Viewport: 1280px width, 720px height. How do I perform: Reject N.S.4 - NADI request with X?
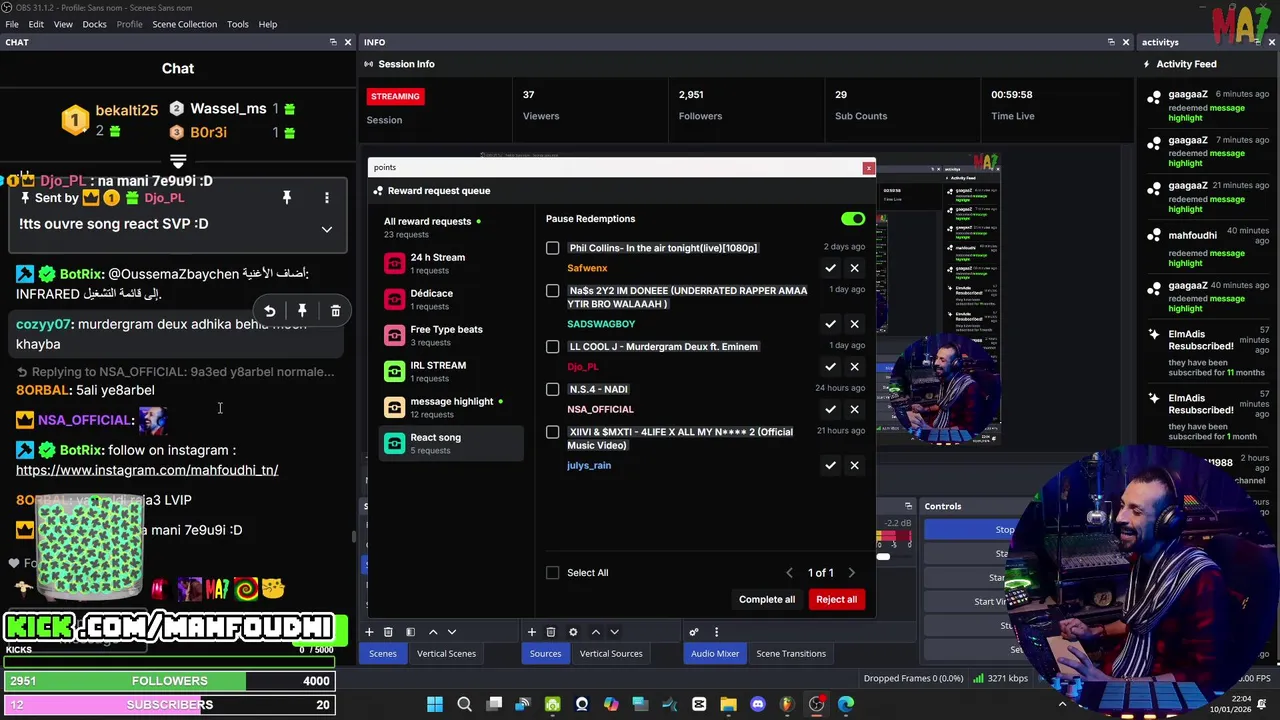[854, 409]
